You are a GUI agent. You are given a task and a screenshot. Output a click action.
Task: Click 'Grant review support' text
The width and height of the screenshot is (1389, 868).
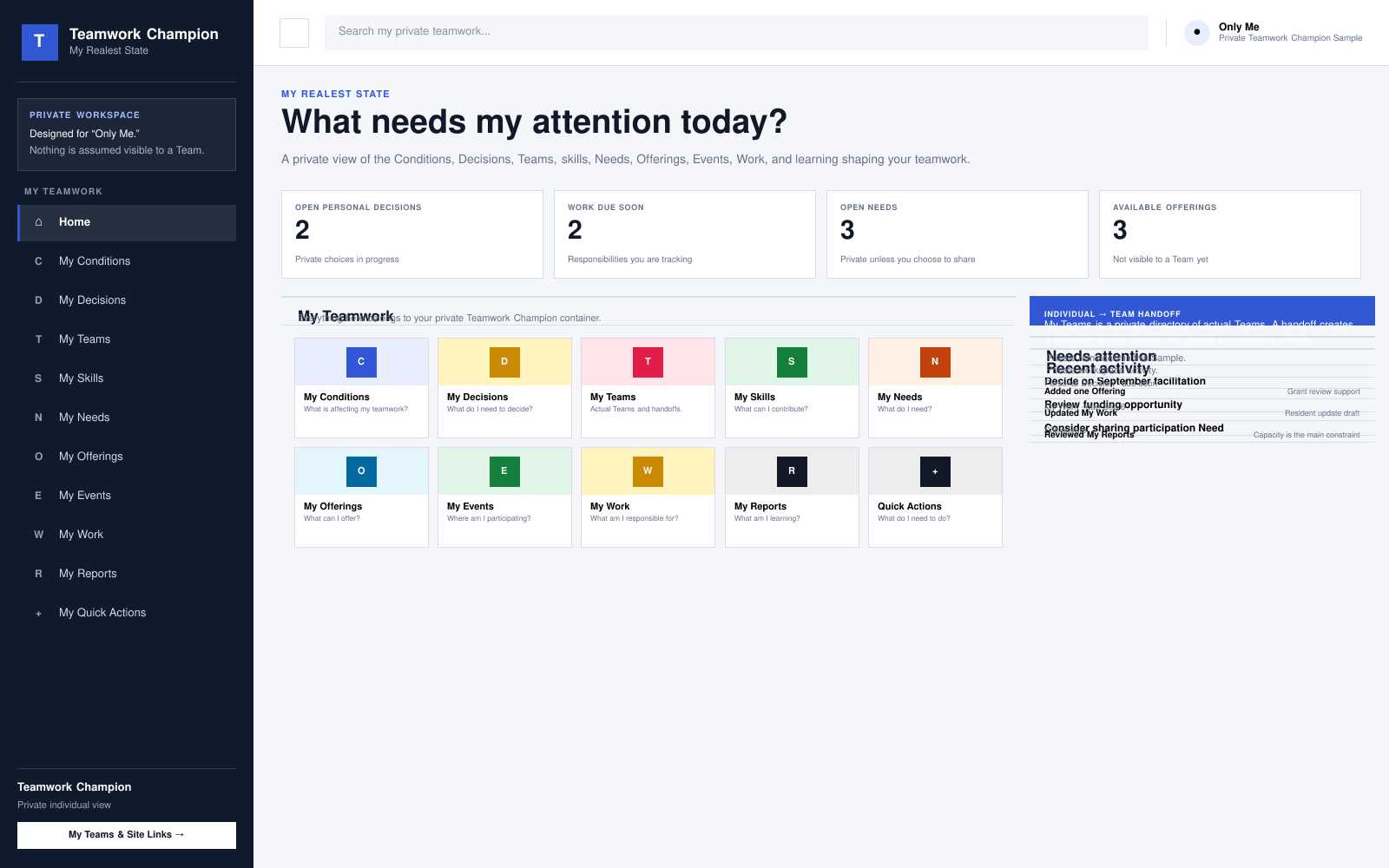[1323, 392]
